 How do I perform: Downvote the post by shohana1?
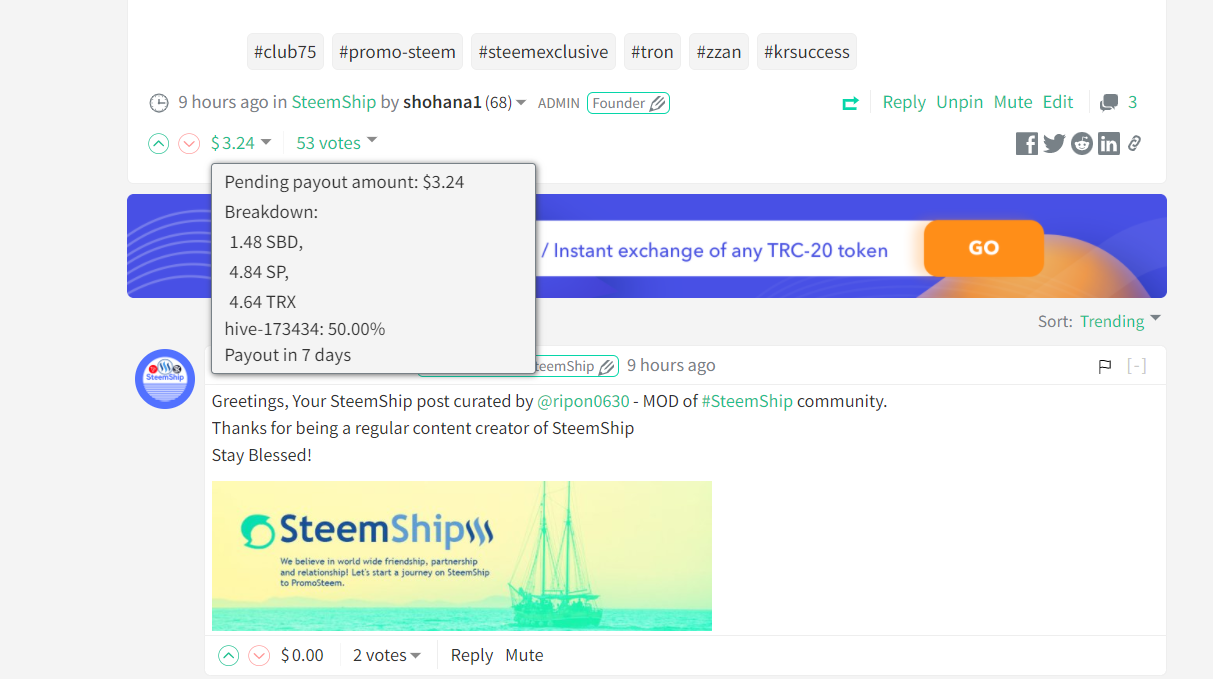click(x=189, y=143)
